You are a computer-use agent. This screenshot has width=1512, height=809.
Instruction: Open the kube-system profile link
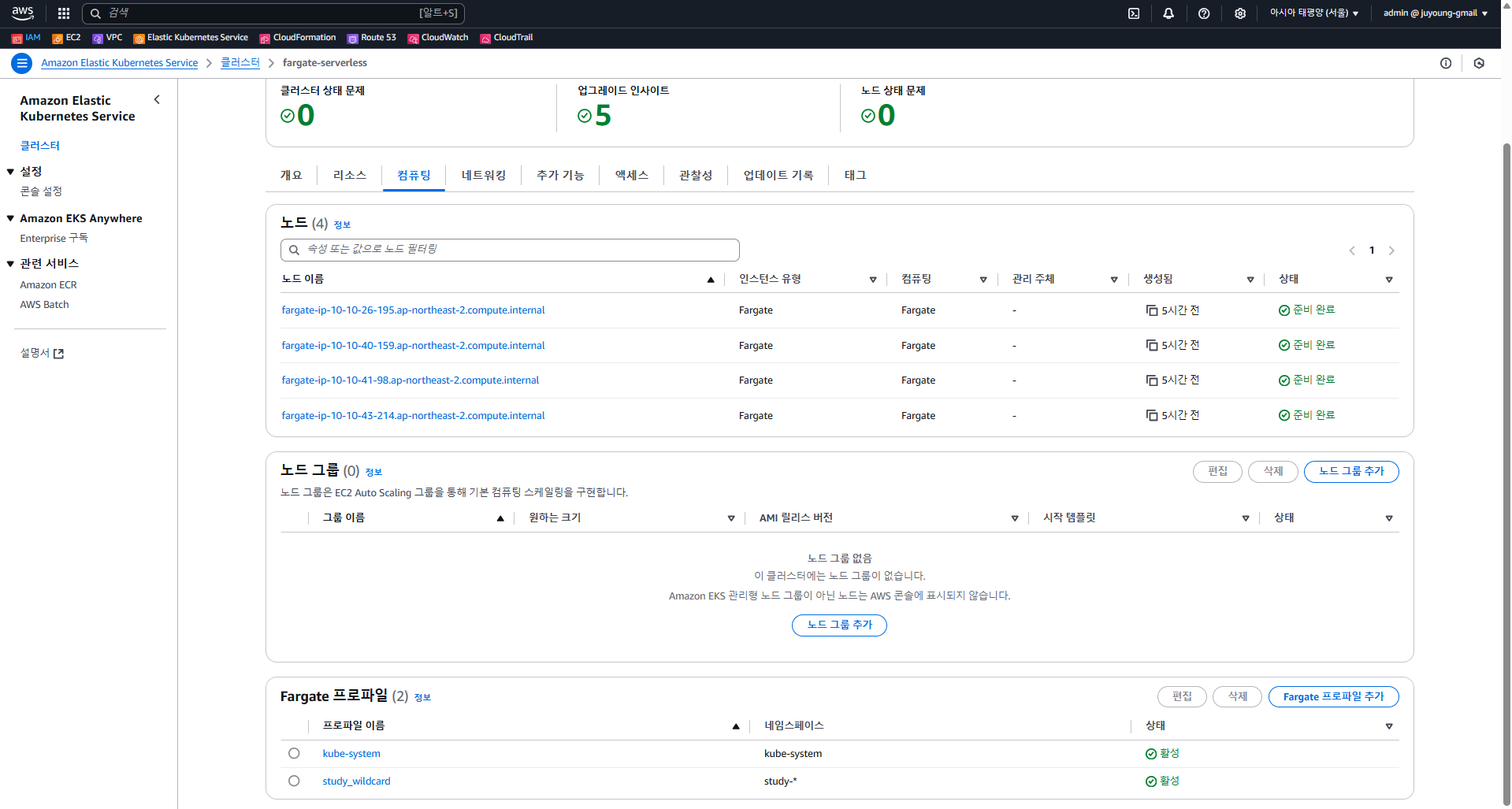point(351,754)
